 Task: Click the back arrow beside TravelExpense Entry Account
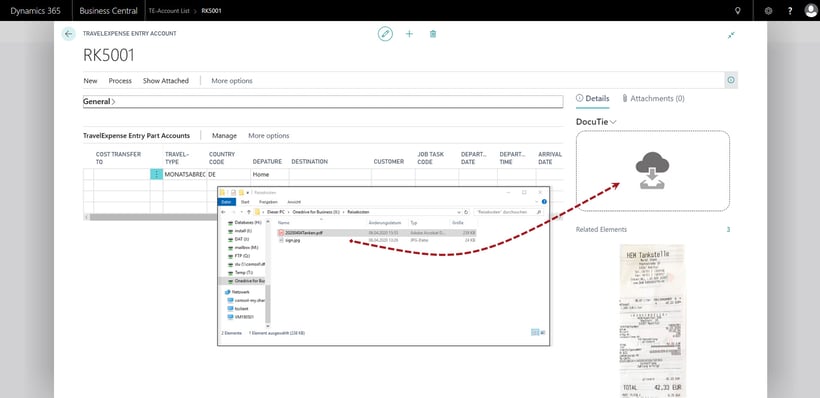pyautogui.click(x=69, y=34)
